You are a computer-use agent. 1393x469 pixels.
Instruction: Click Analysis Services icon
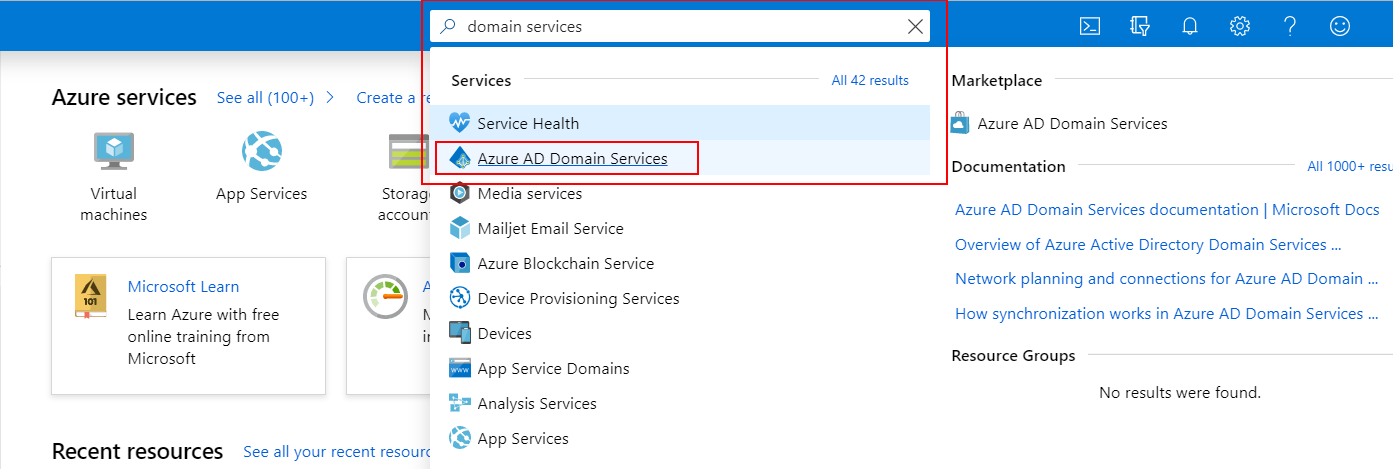(460, 403)
